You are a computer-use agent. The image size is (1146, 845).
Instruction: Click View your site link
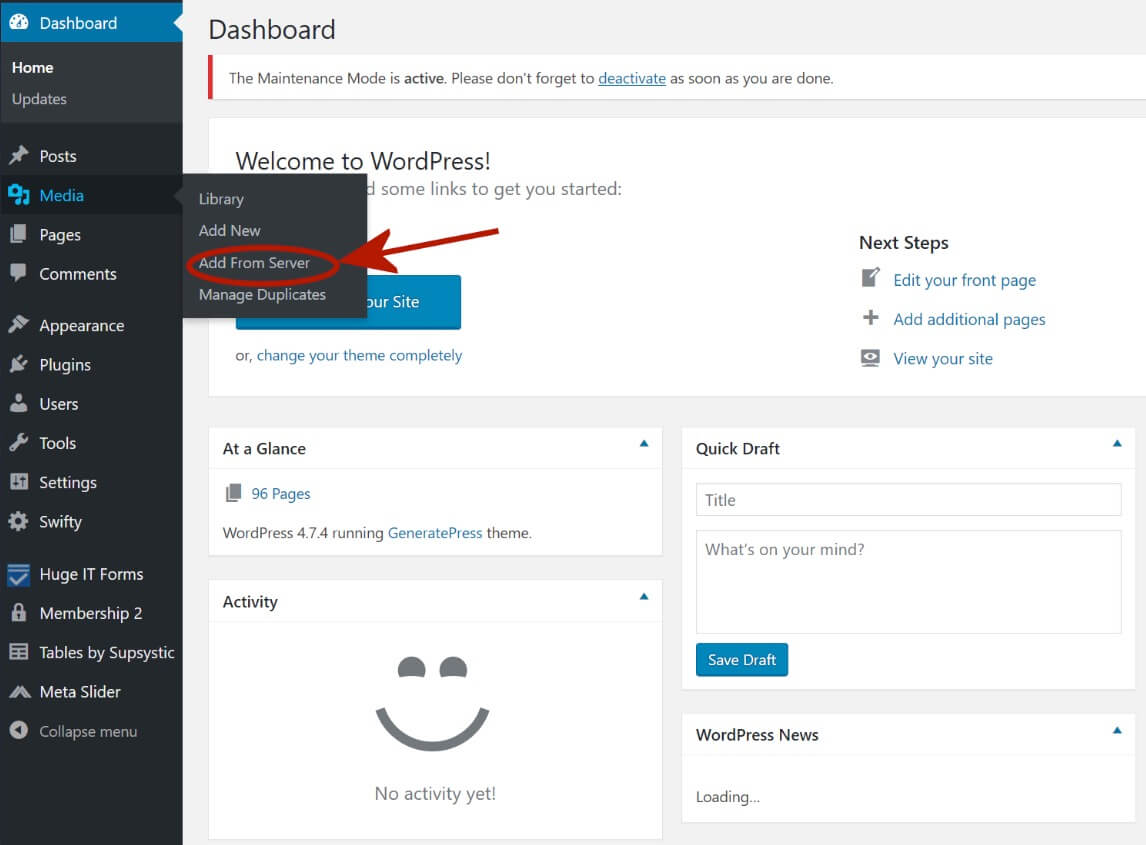tap(943, 359)
